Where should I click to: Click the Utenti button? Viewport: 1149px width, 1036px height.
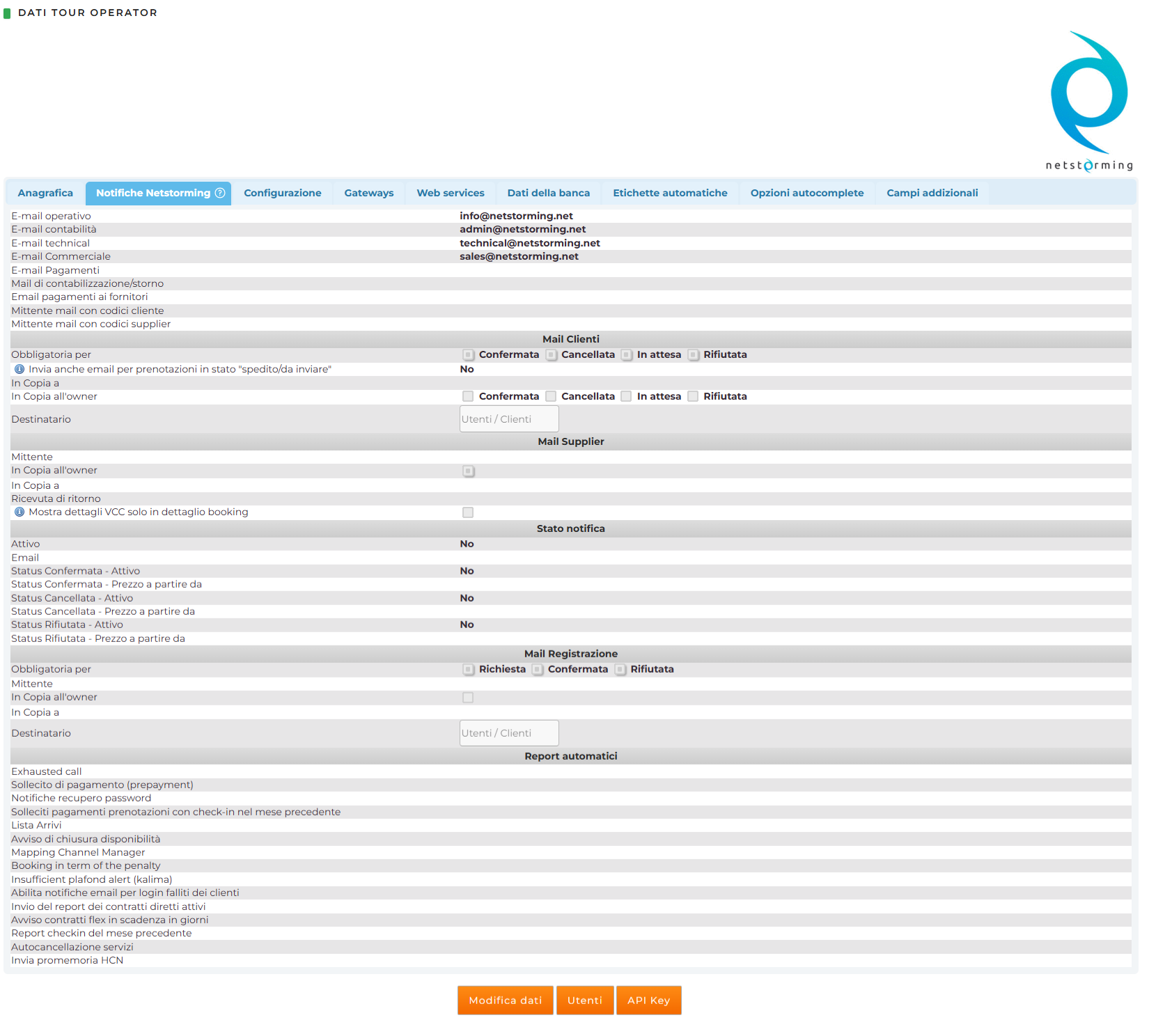click(584, 1000)
